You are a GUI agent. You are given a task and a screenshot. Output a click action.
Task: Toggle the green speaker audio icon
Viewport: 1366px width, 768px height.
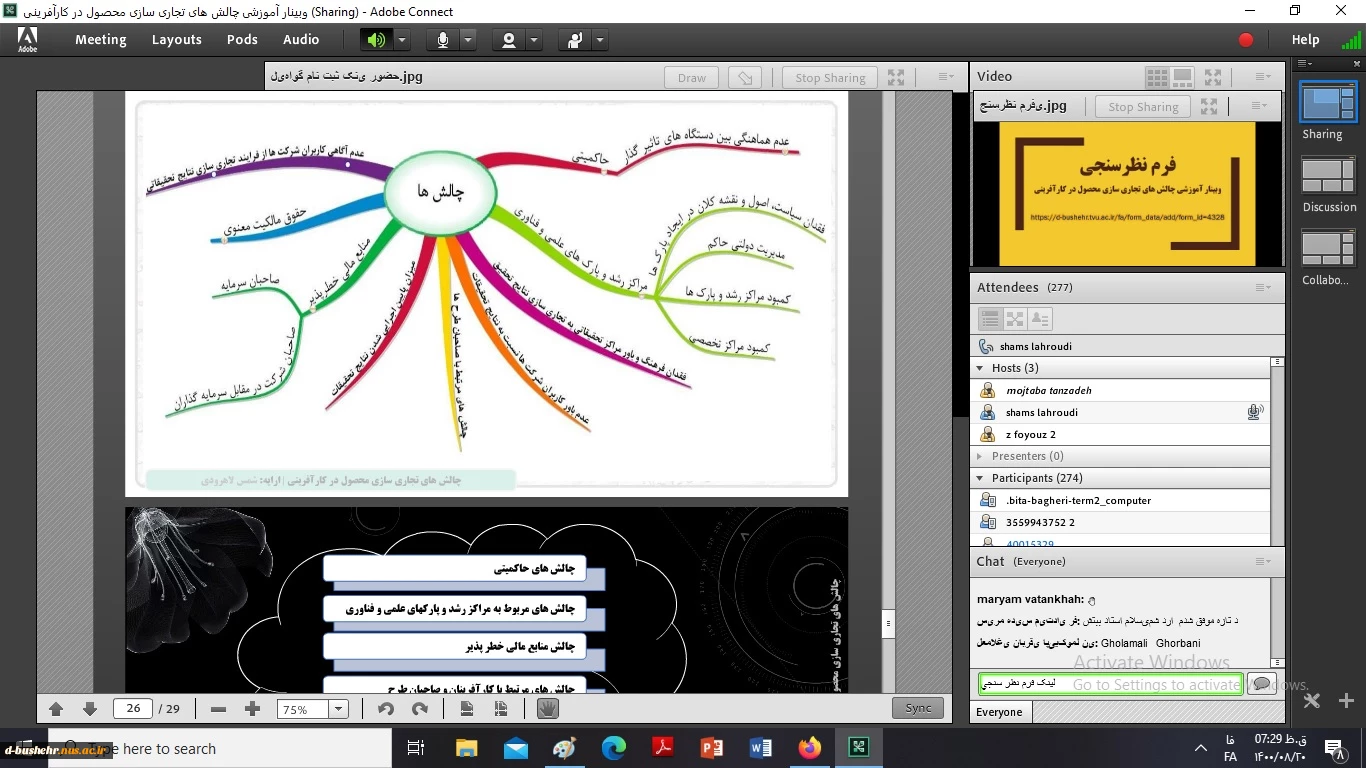click(376, 40)
